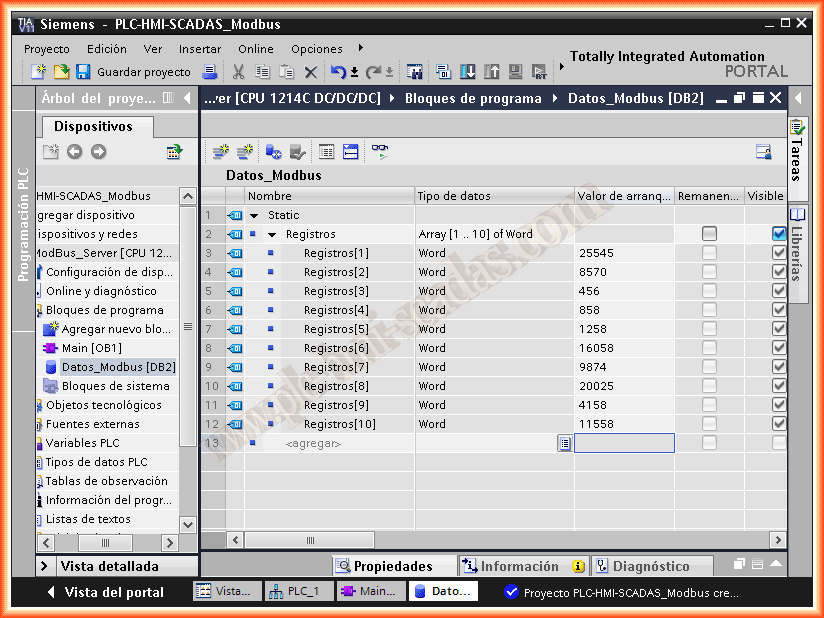Click start value field of the agregar row

[x=624, y=443]
